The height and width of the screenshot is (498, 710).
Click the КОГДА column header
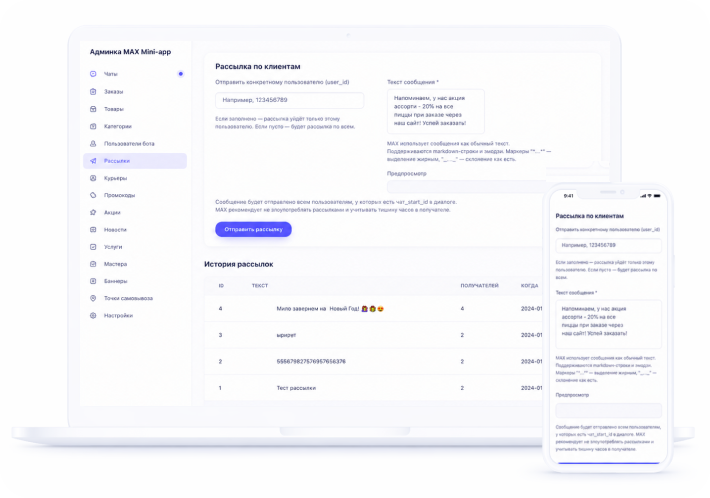pyautogui.click(x=529, y=286)
